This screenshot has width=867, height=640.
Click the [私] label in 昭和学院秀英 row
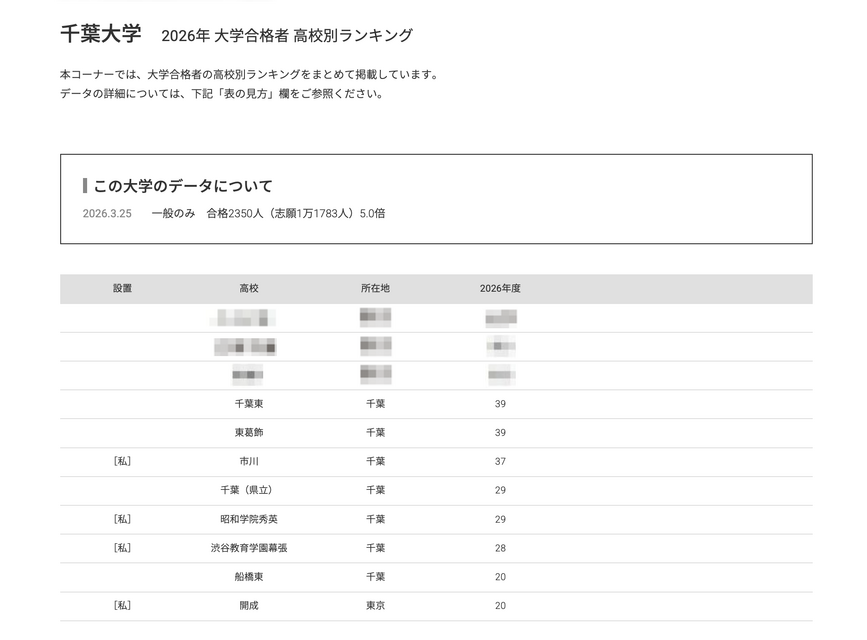click(122, 519)
